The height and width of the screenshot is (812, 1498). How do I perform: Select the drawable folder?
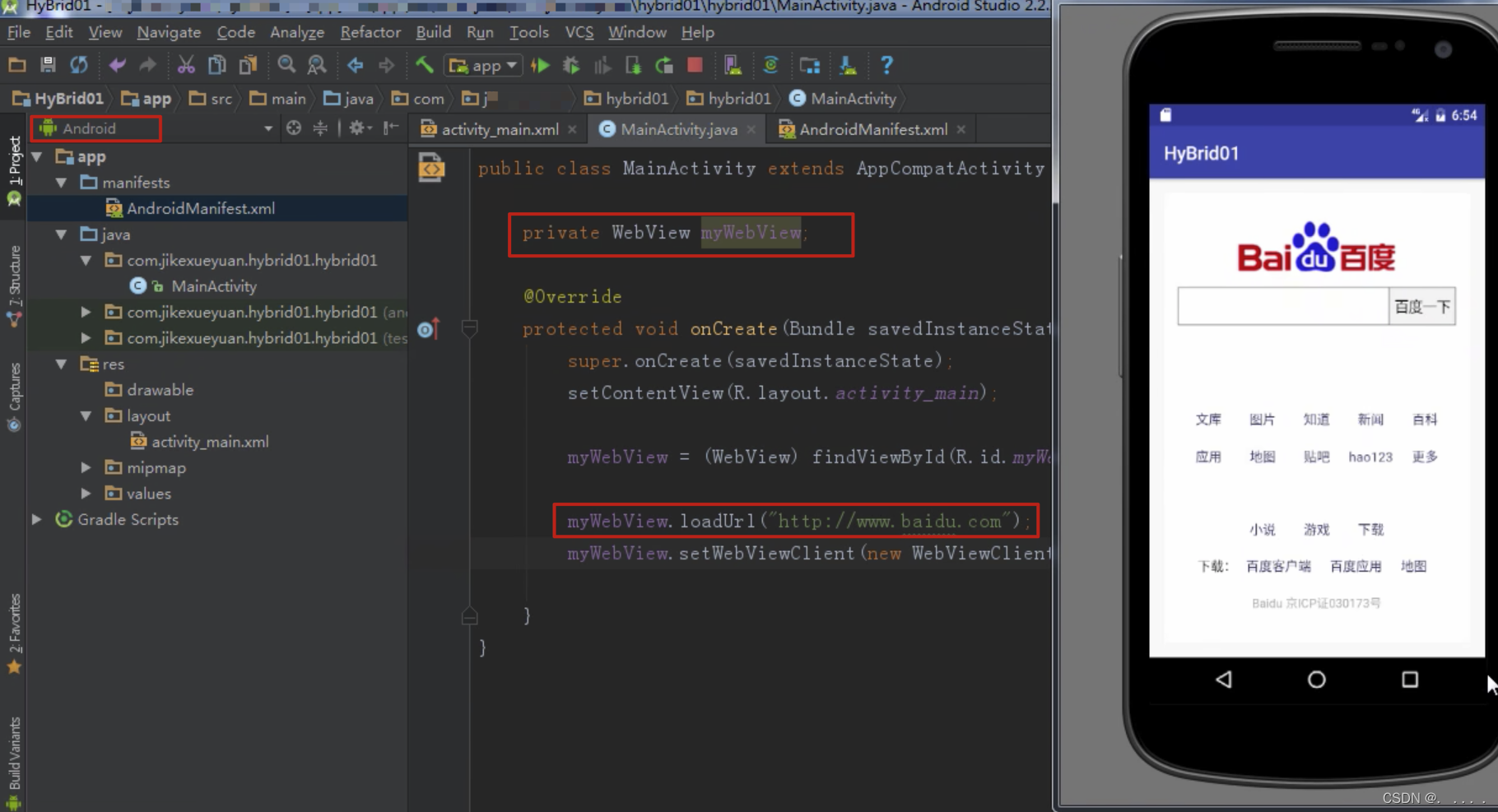tap(150, 390)
